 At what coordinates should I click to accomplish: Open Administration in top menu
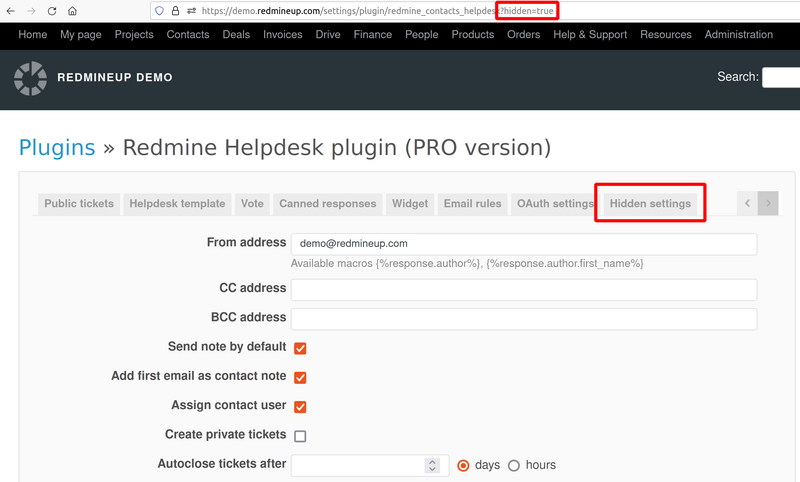(x=738, y=34)
